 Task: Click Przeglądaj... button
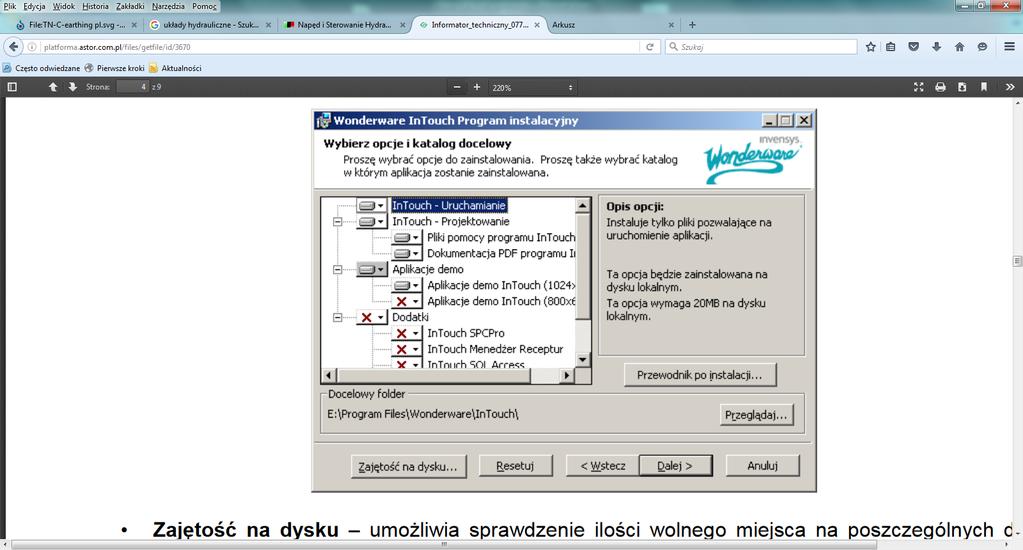pos(757,415)
